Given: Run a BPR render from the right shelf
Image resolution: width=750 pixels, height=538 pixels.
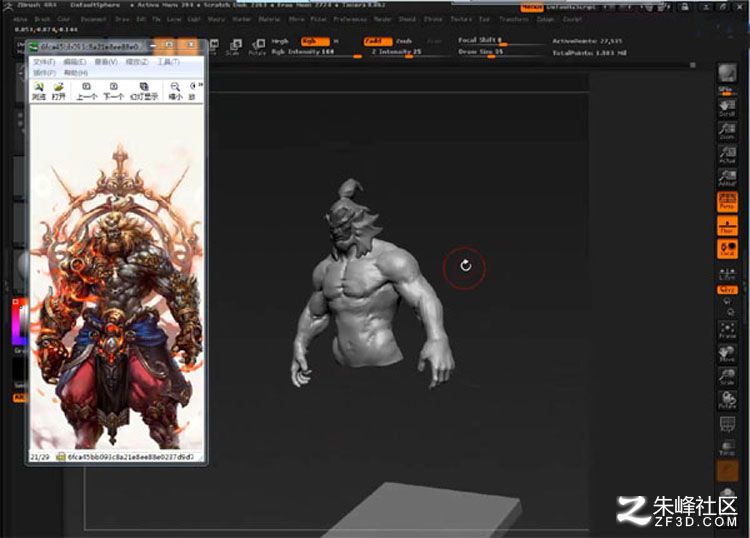Looking at the screenshot, I should (727, 74).
